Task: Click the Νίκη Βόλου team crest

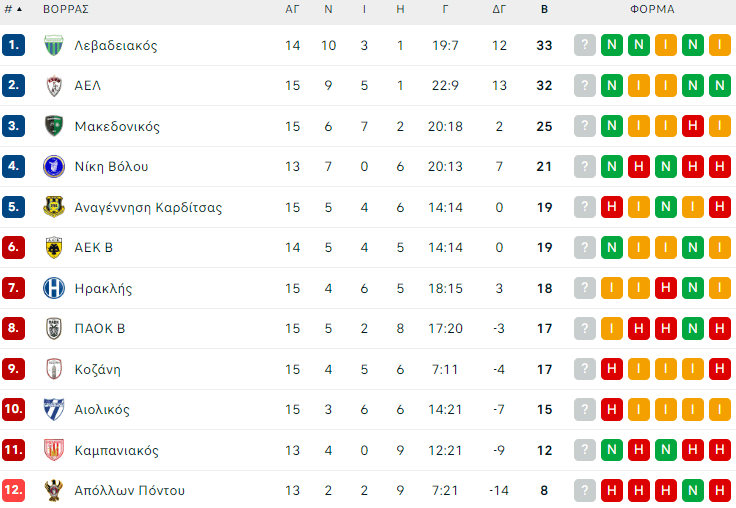Action: (x=53, y=166)
